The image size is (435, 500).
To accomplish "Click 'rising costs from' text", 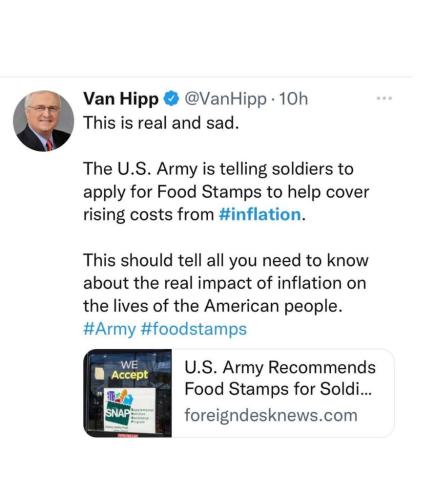I will 149,214.
